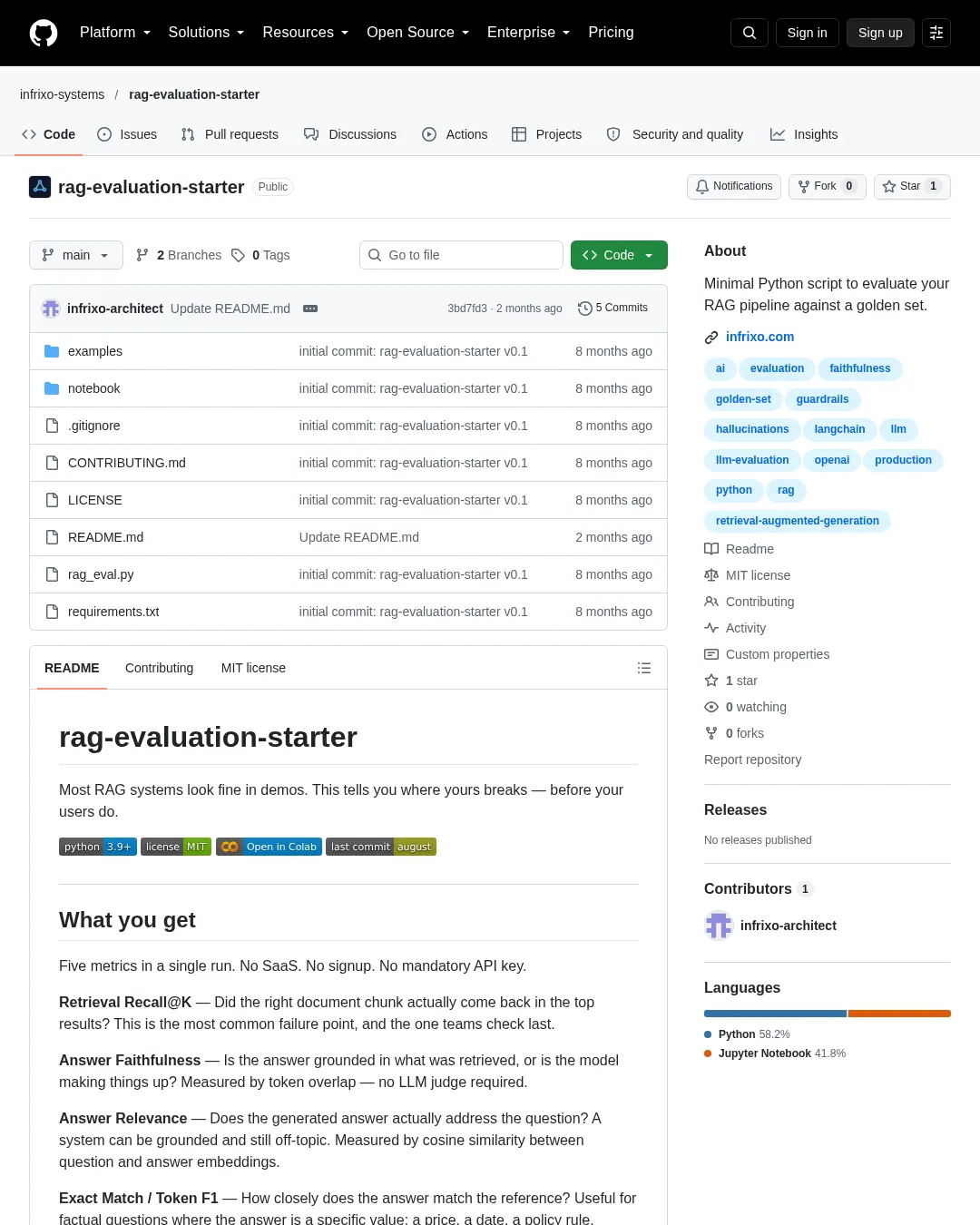980x1225 pixels.
Task: Open Custom properties in About
Action: 767,654
